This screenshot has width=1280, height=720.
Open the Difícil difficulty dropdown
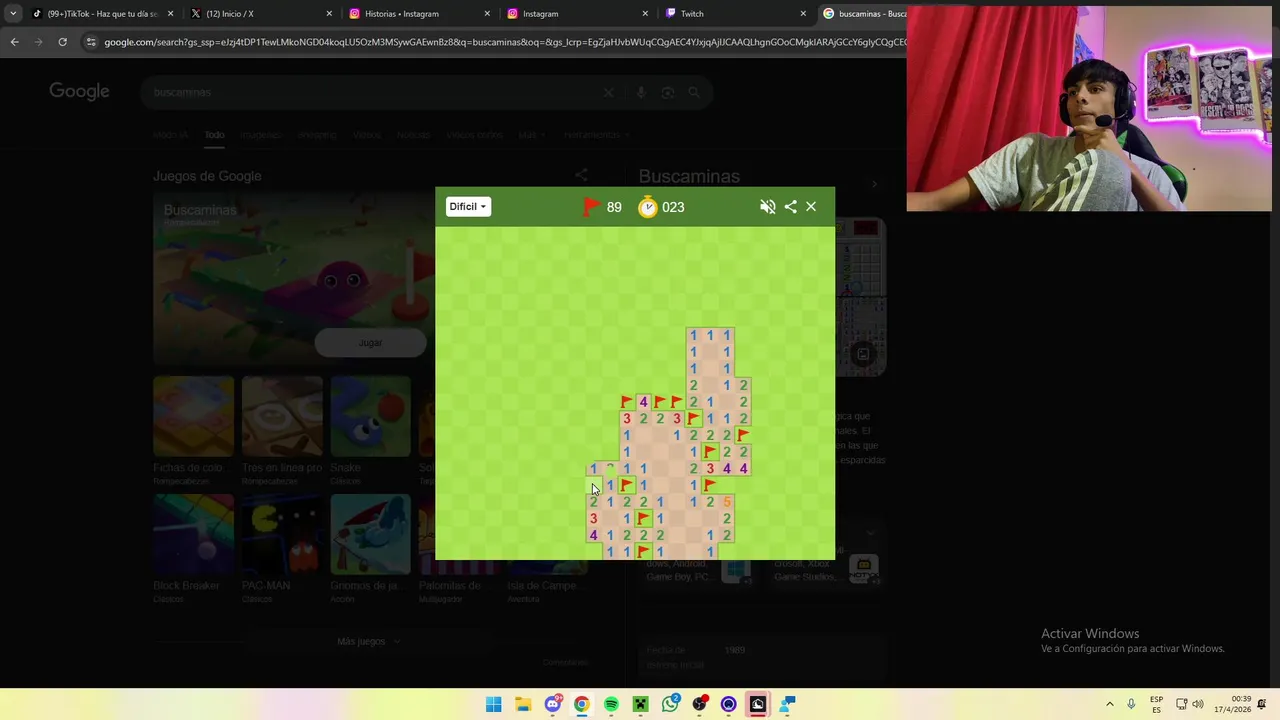point(468,207)
